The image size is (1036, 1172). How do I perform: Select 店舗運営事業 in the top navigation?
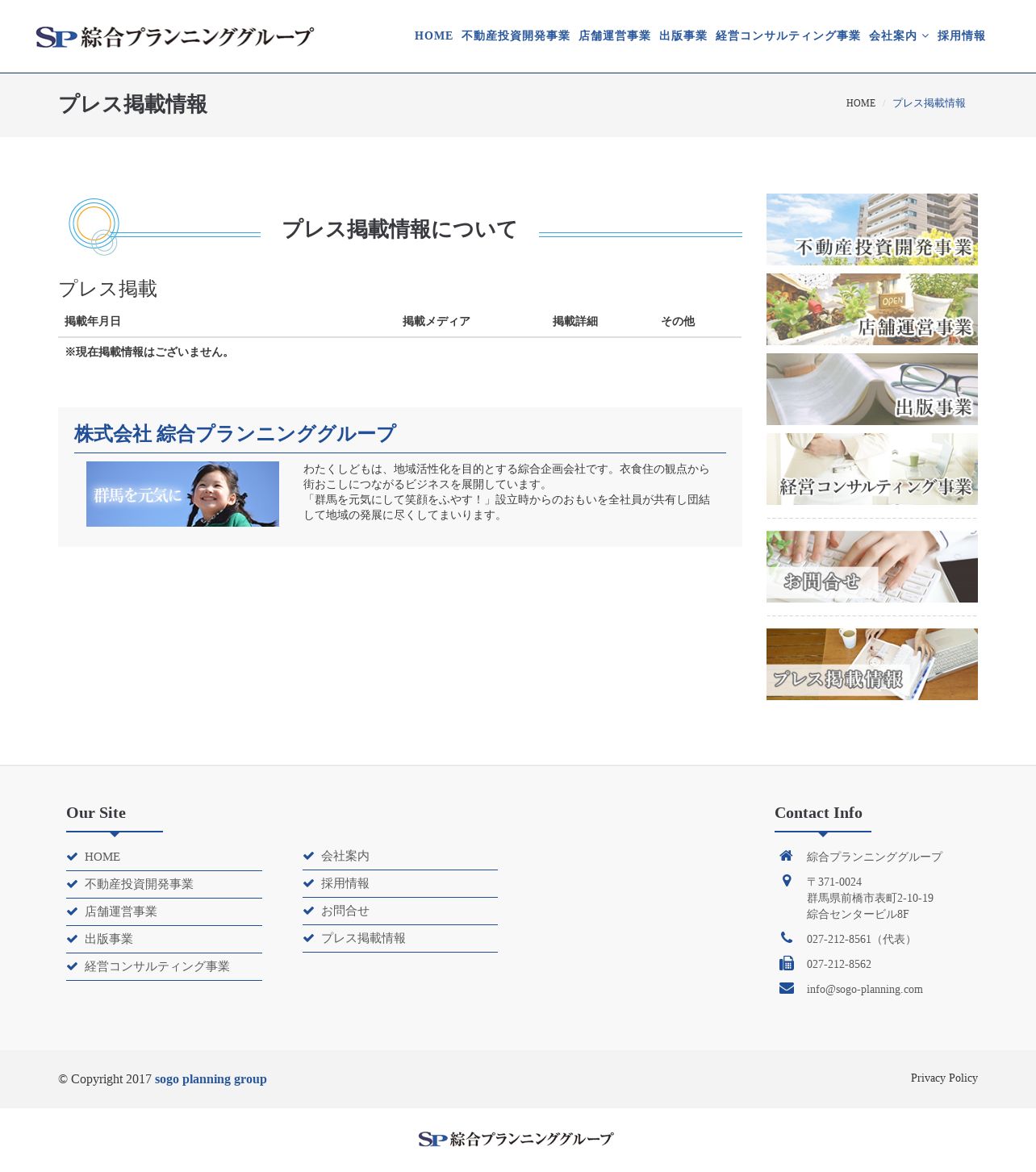pyautogui.click(x=614, y=35)
